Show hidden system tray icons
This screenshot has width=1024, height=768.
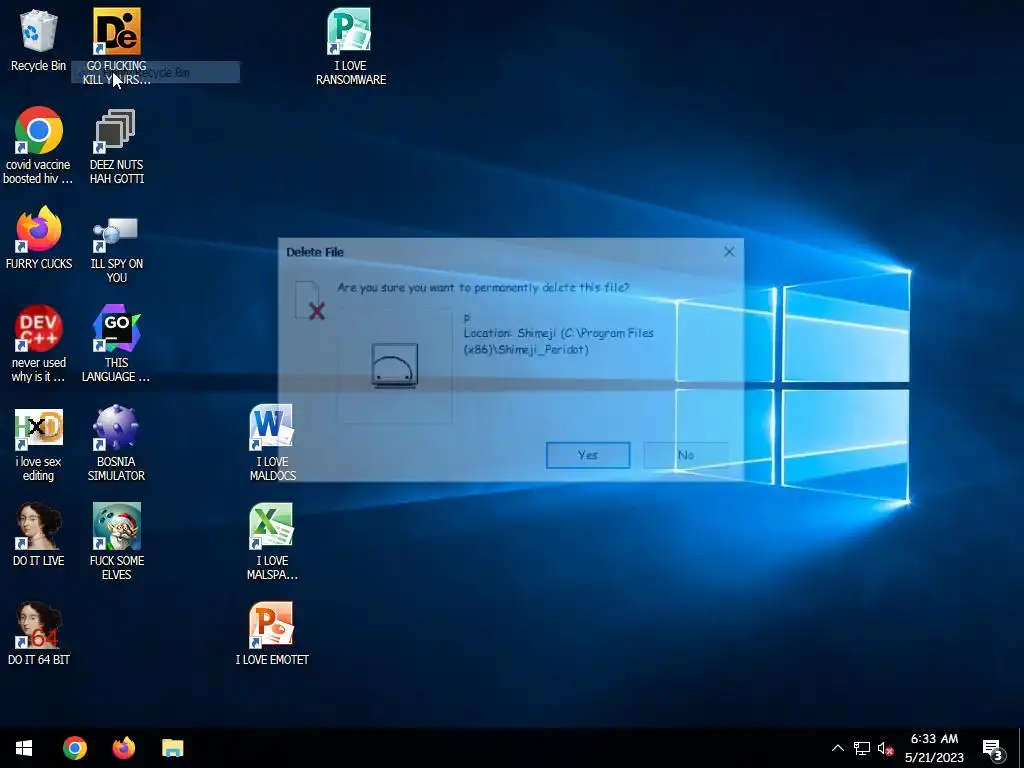838,748
